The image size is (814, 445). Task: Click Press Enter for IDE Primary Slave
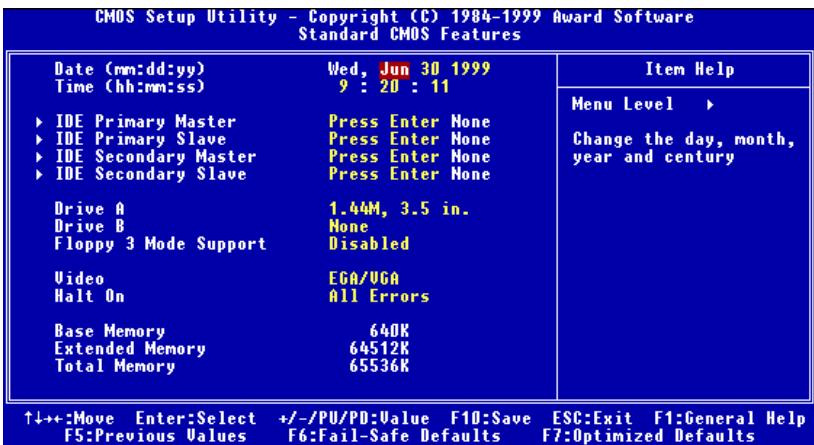click(384, 140)
